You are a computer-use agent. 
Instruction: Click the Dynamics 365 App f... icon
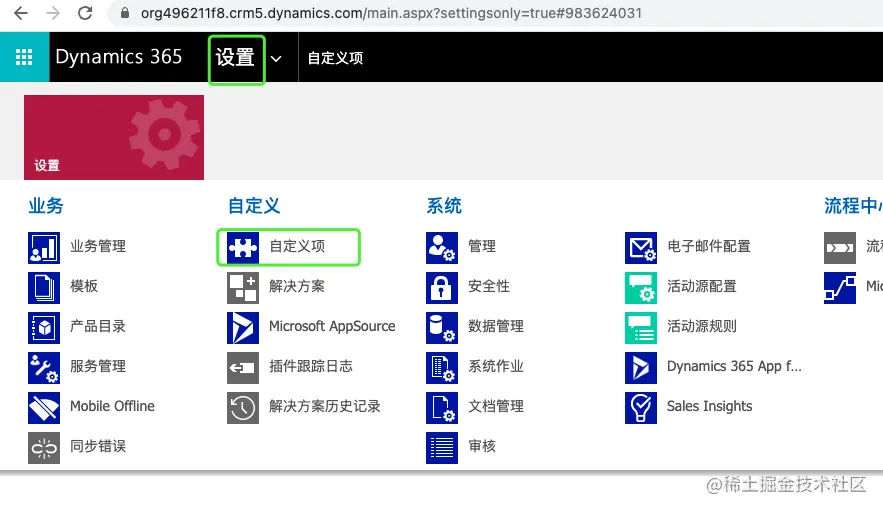641,367
